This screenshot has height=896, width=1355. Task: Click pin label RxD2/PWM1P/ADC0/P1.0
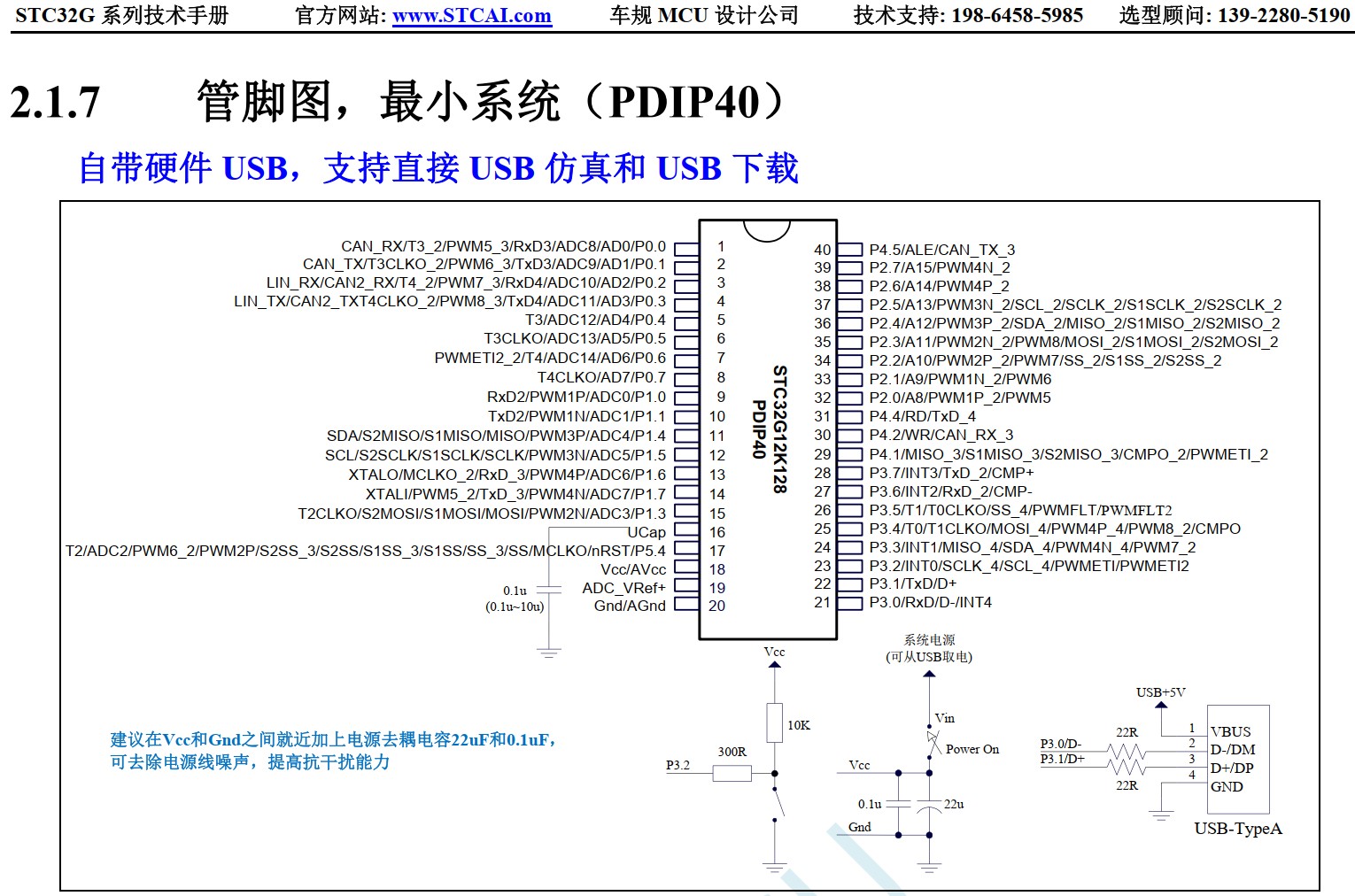[577, 397]
